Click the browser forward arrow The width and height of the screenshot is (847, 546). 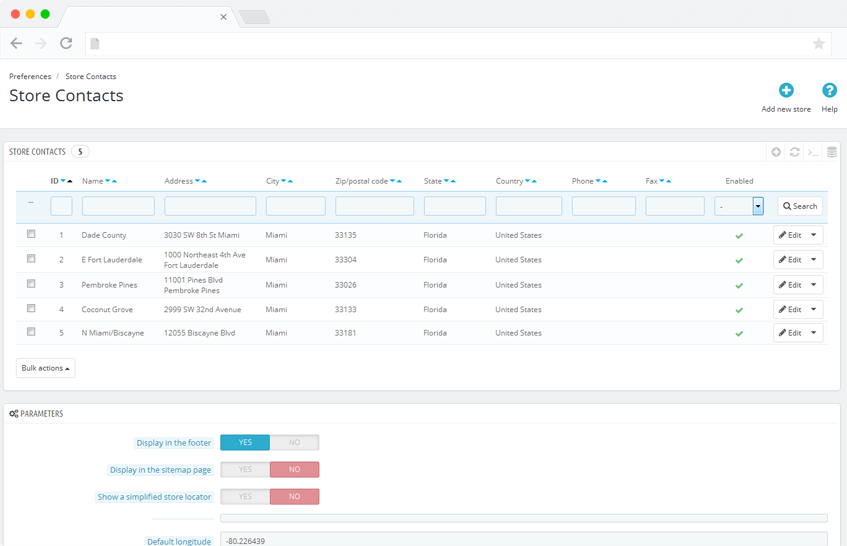[x=41, y=43]
